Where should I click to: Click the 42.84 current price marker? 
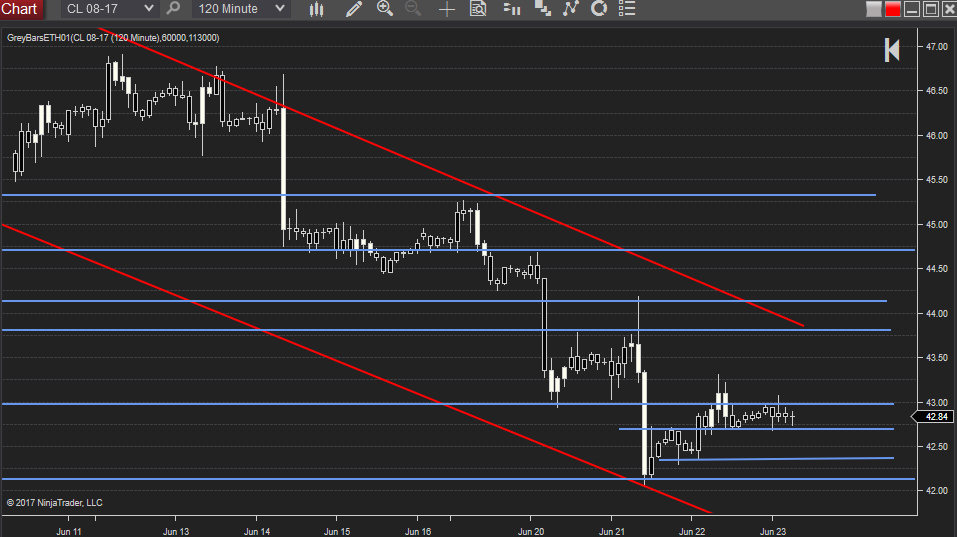click(x=933, y=417)
